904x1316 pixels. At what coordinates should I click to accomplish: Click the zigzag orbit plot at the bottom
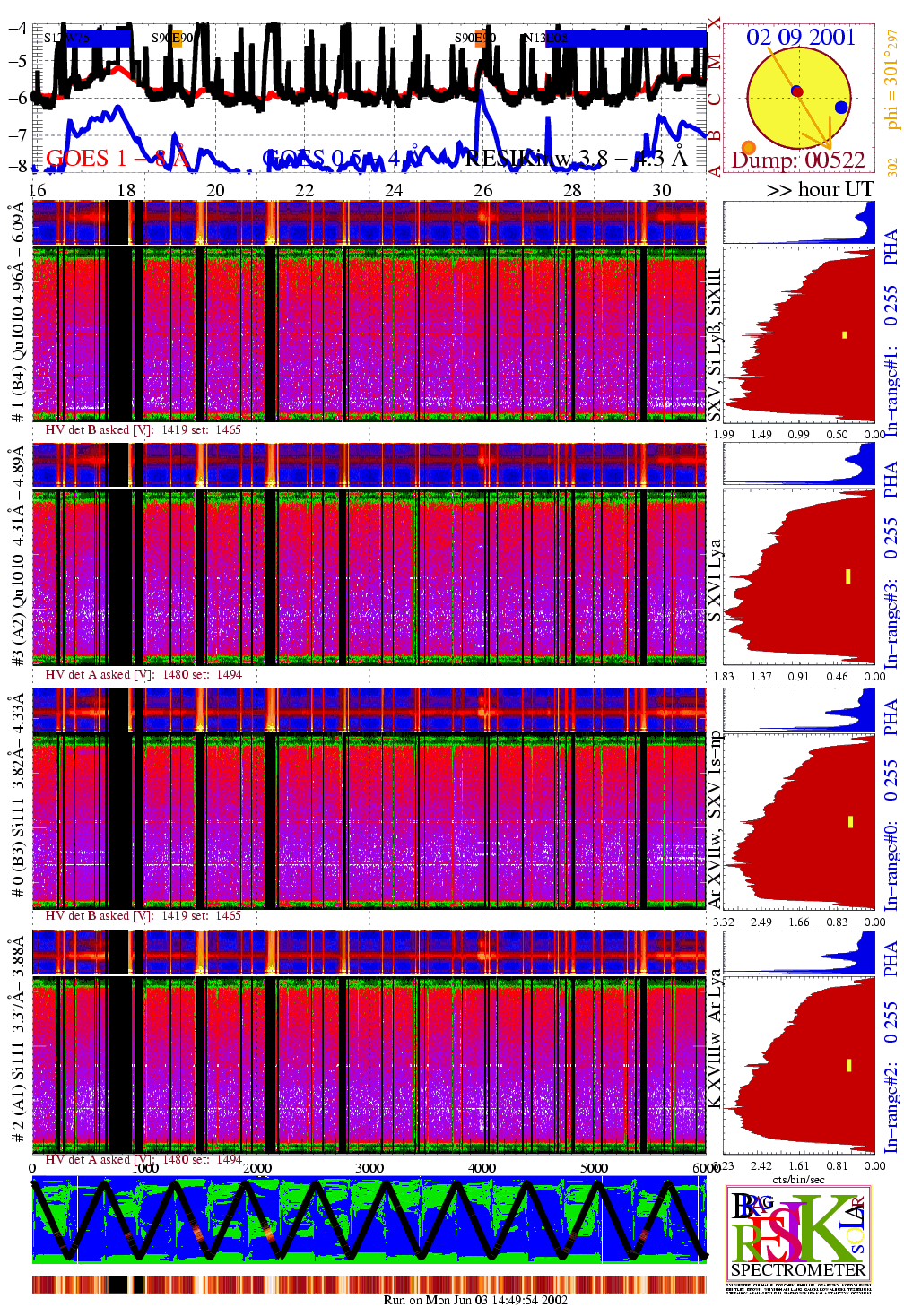(368, 1221)
